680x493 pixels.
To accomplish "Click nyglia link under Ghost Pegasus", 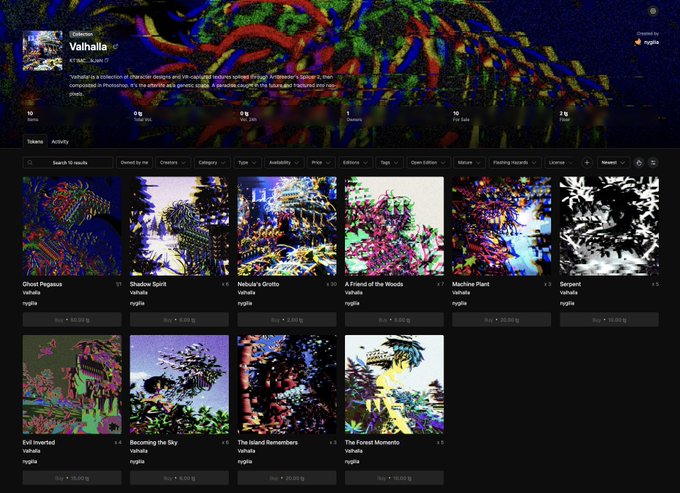I will click(30, 303).
